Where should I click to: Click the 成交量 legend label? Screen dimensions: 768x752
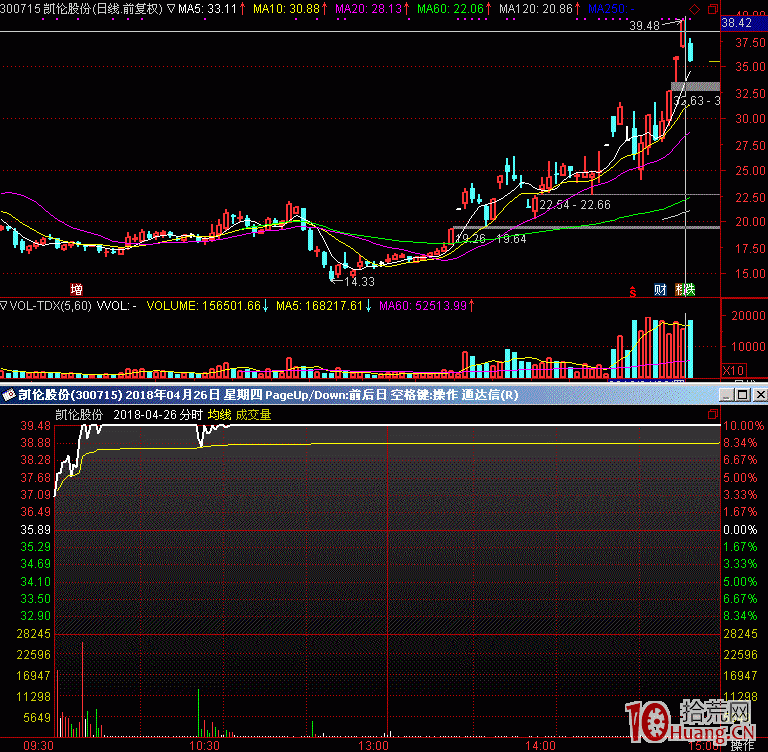[x=253, y=415]
